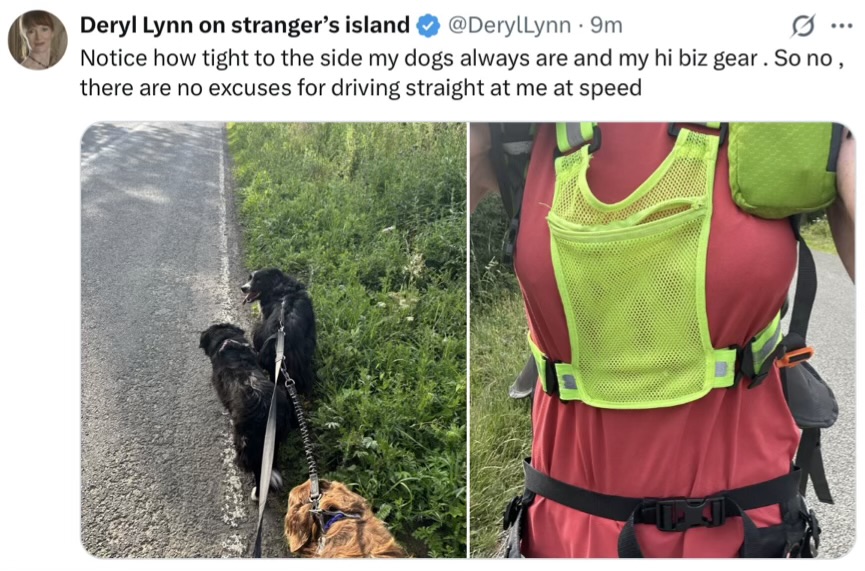Open the post via the 9m timestamp
This screenshot has height=571, width=865.
606,25
